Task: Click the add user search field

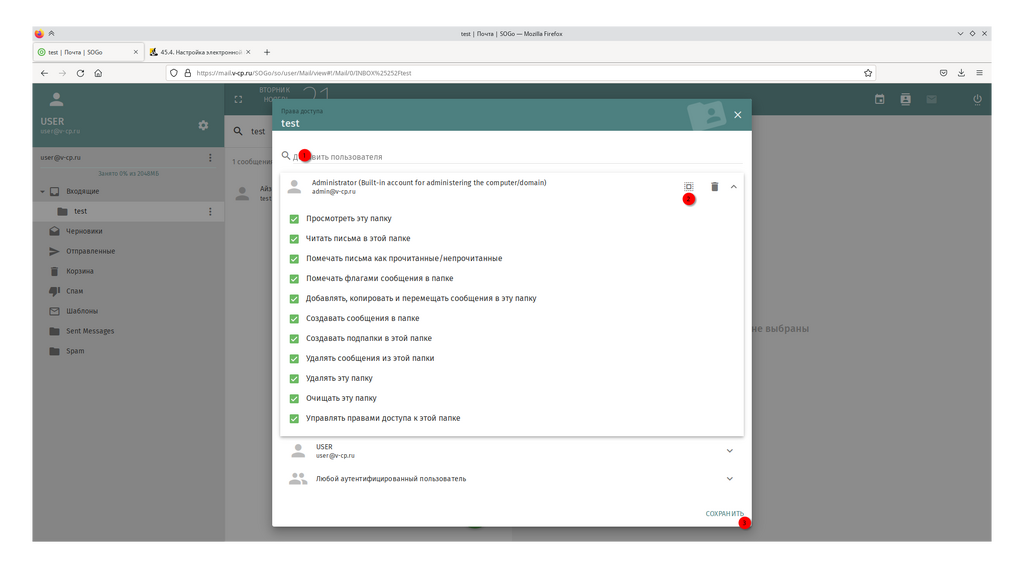Action: pos(510,156)
